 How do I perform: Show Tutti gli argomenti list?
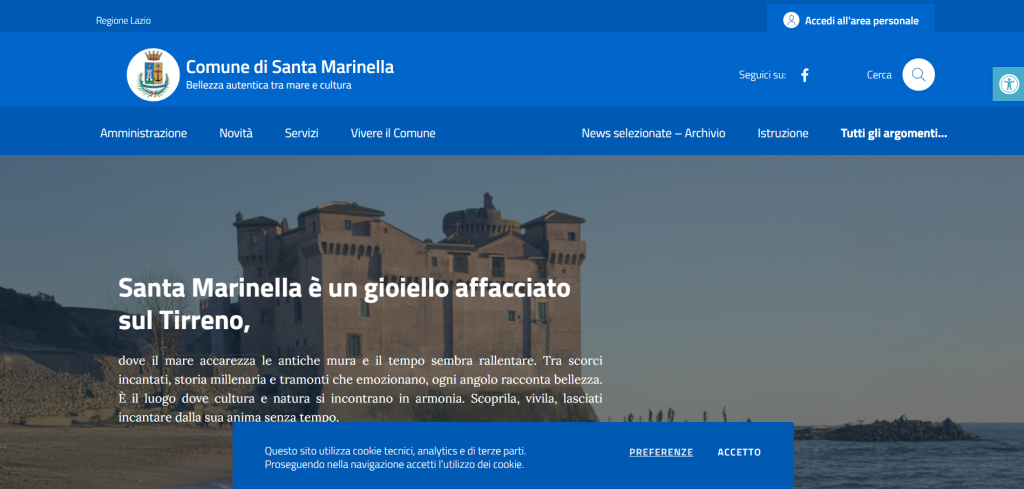click(893, 133)
